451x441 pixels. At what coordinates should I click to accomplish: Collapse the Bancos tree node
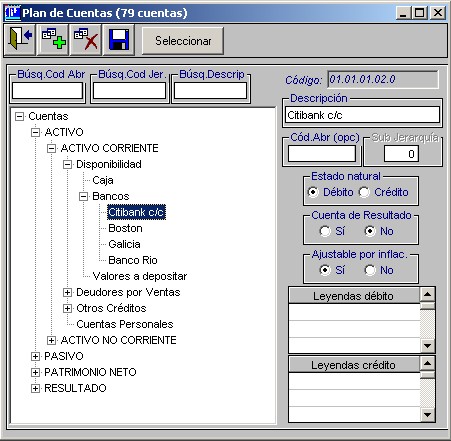[83, 196]
